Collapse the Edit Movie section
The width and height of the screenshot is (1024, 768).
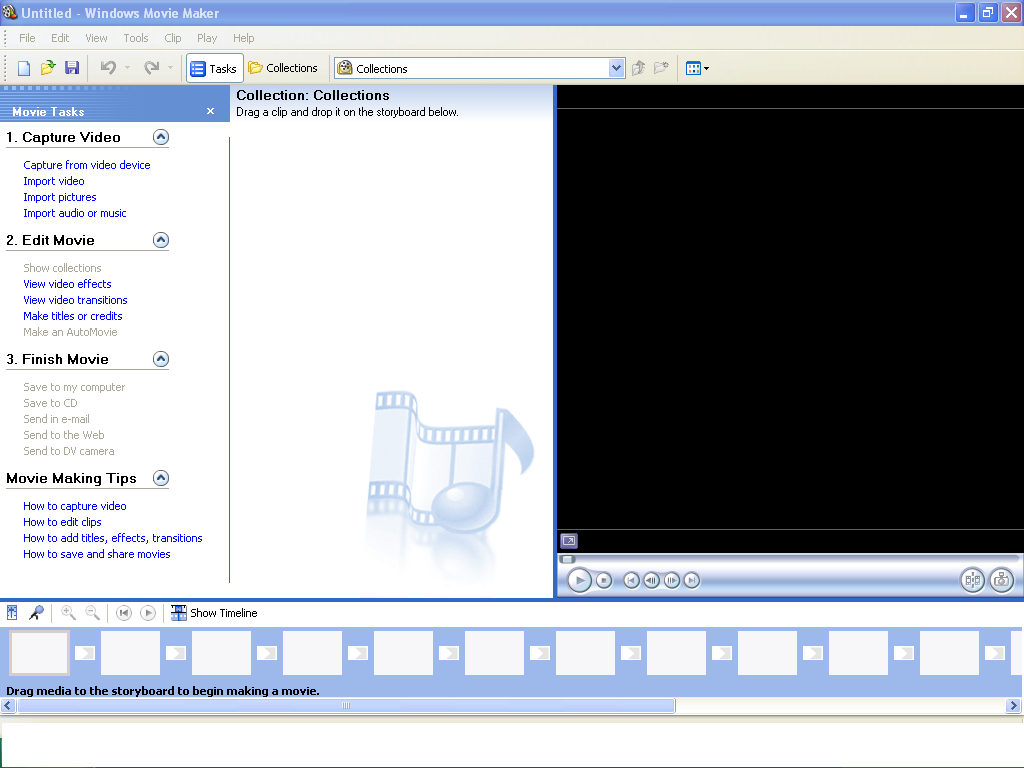pyautogui.click(x=161, y=240)
